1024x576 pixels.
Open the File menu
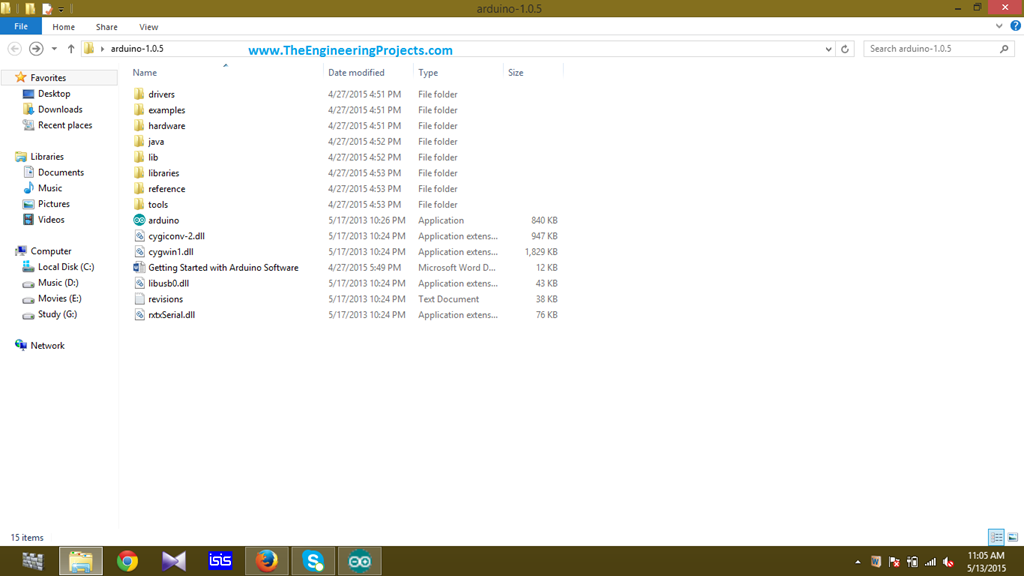pyautogui.click(x=20, y=27)
